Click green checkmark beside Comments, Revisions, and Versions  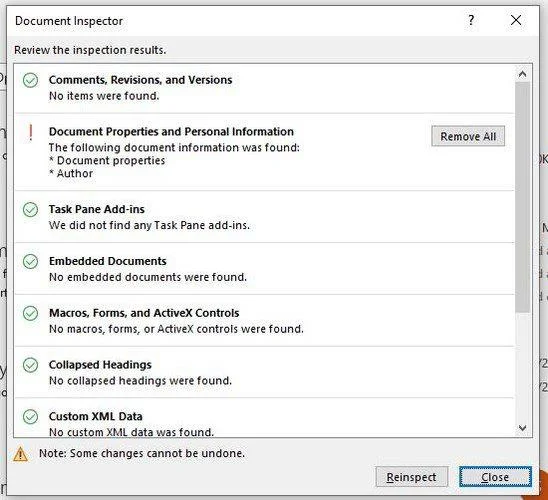[30, 80]
